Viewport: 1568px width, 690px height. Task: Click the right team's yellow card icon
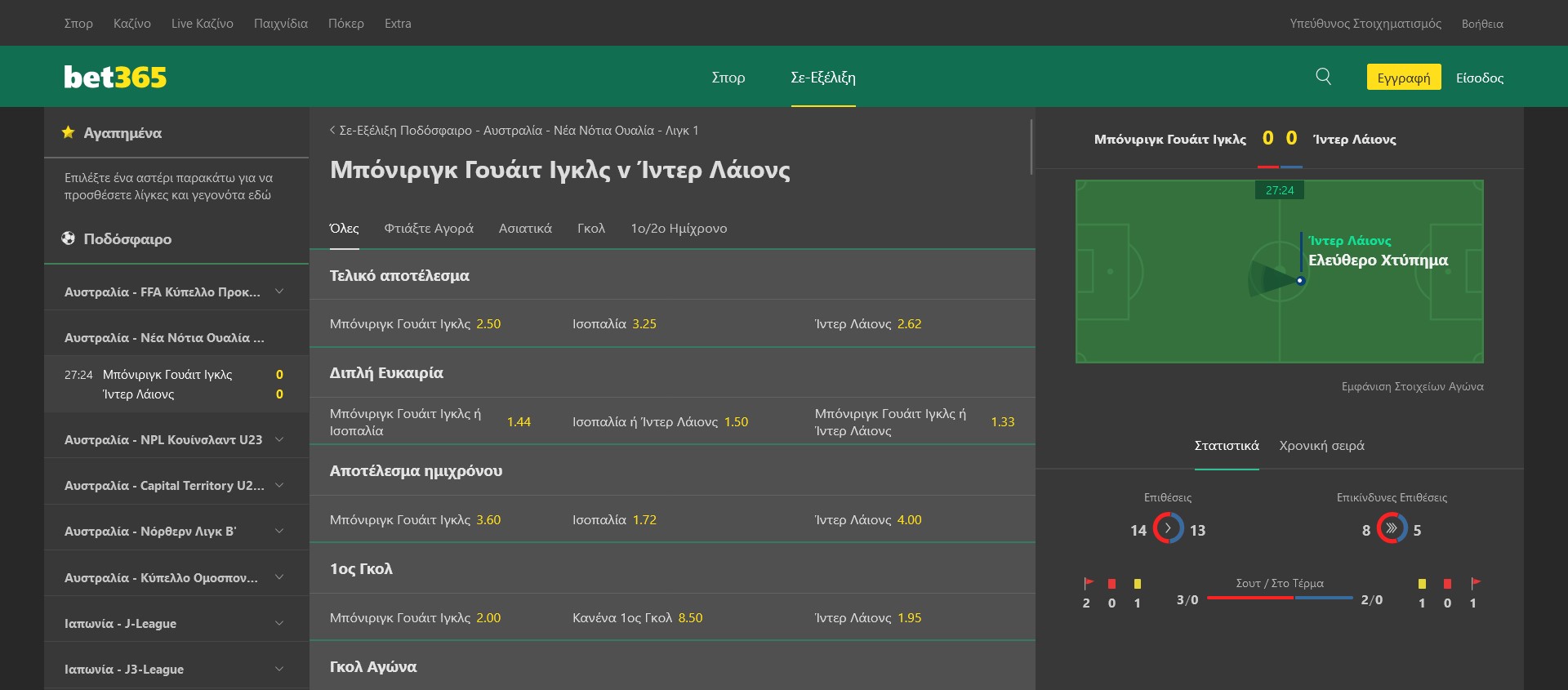[1422, 584]
